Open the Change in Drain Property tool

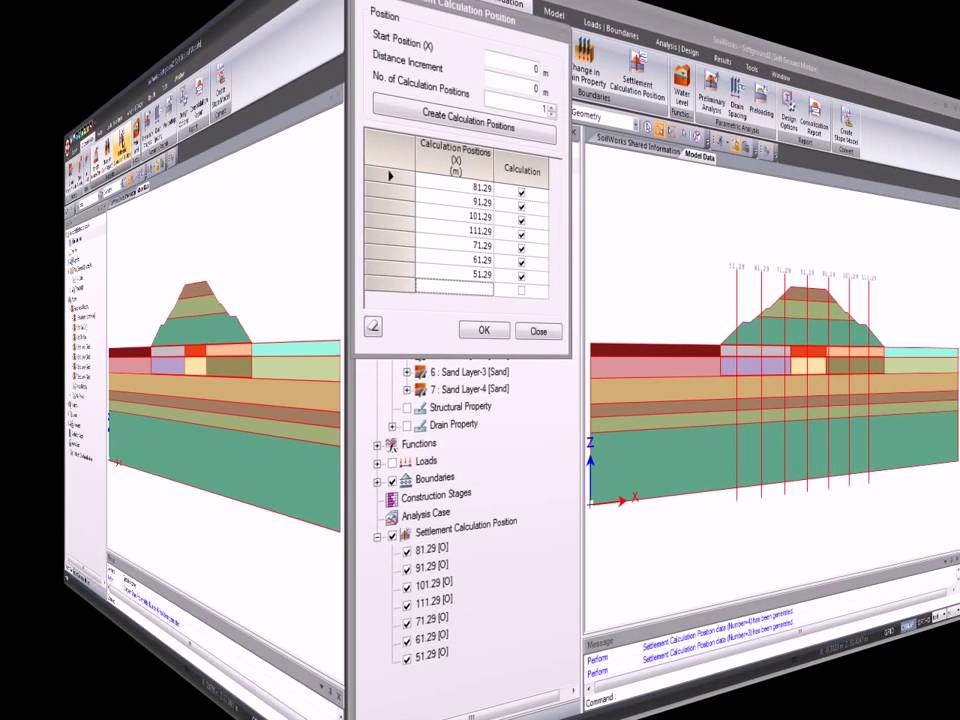(x=587, y=64)
